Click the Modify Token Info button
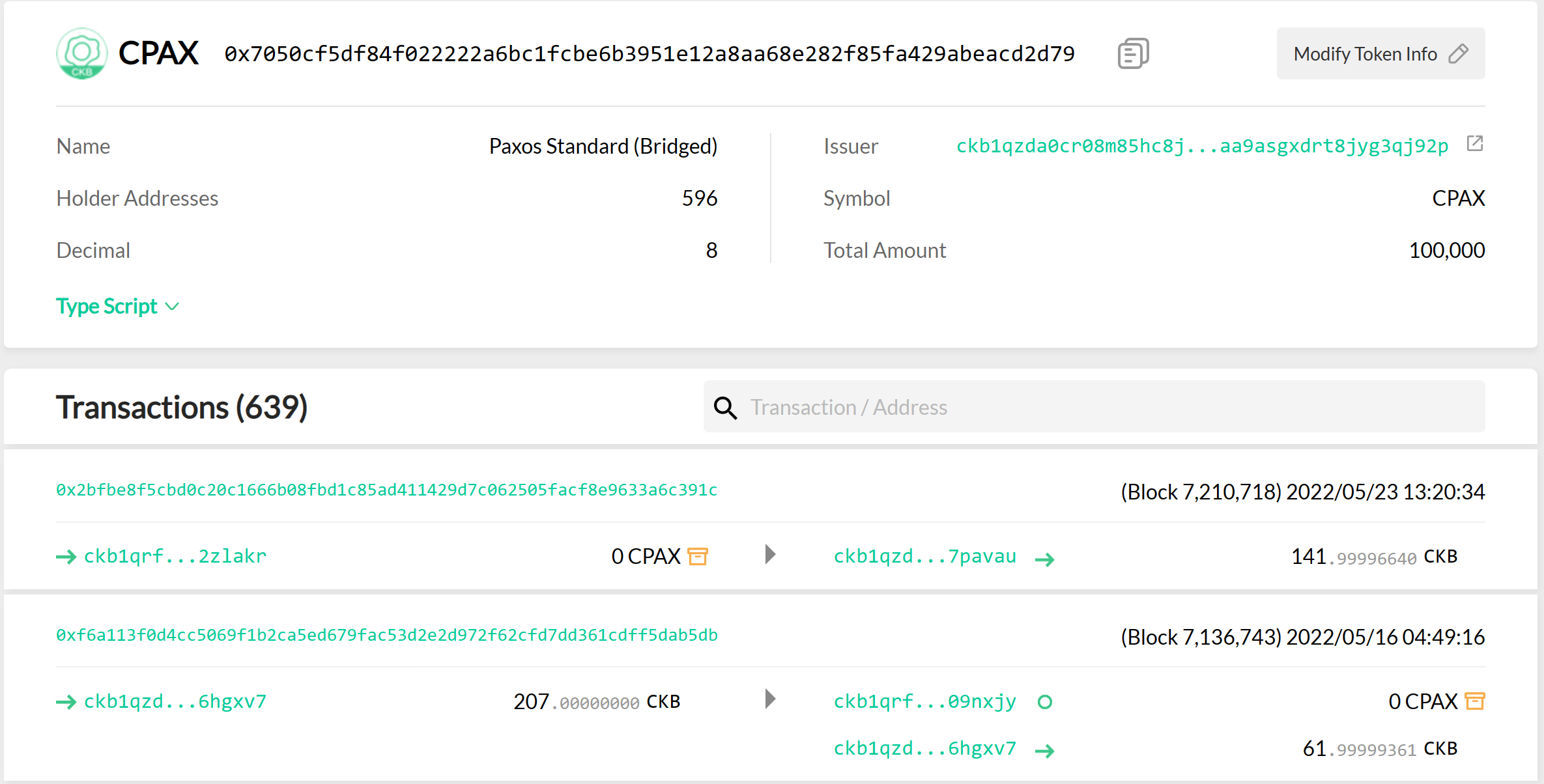The width and height of the screenshot is (1544, 784). 1380,53
